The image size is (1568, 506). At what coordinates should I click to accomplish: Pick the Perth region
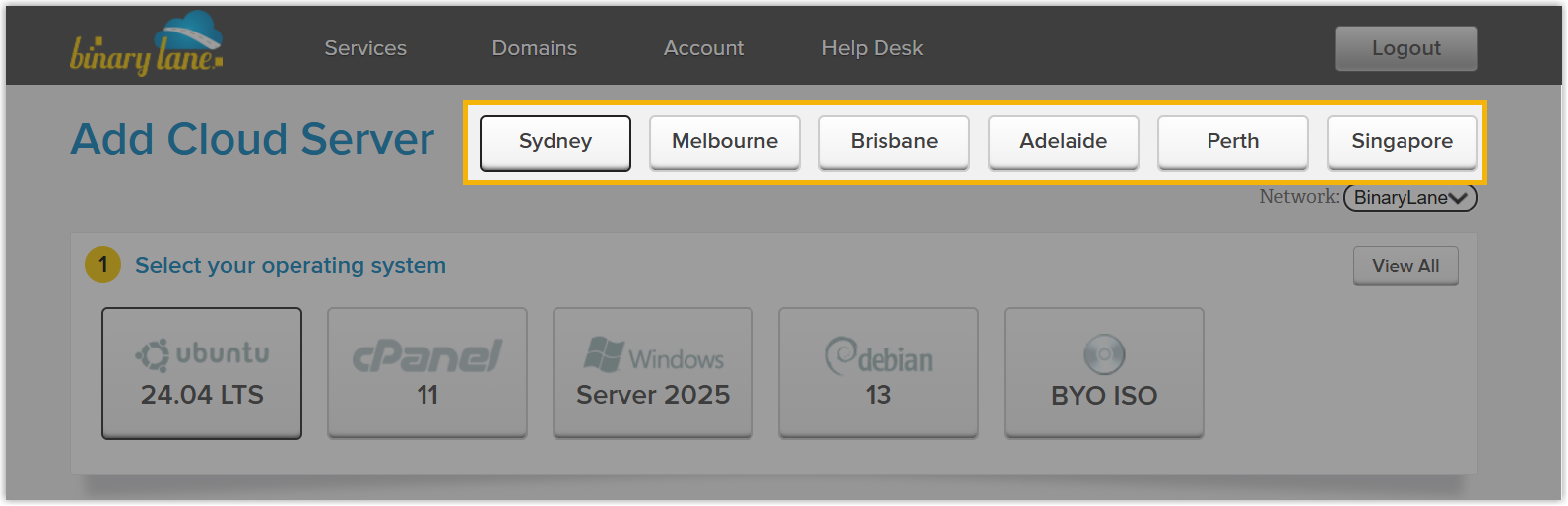[x=1233, y=143]
